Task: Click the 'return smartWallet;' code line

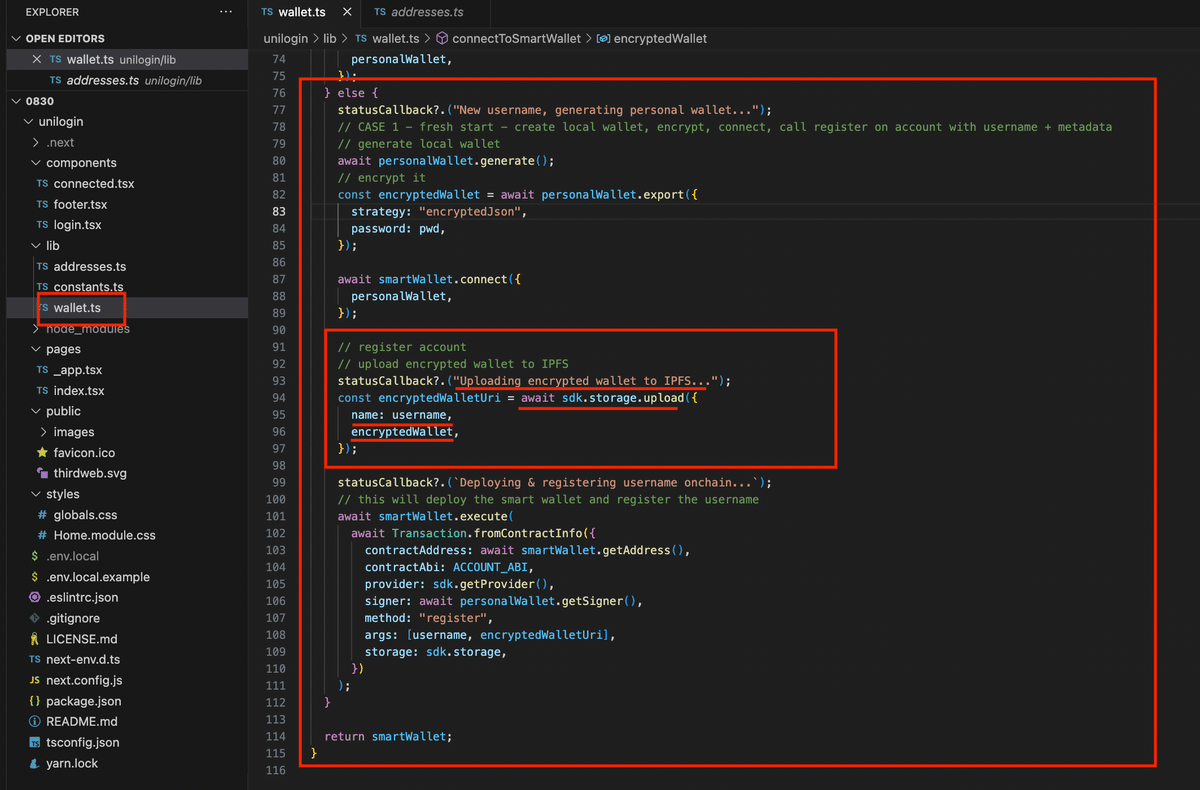Action: tap(388, 736)
